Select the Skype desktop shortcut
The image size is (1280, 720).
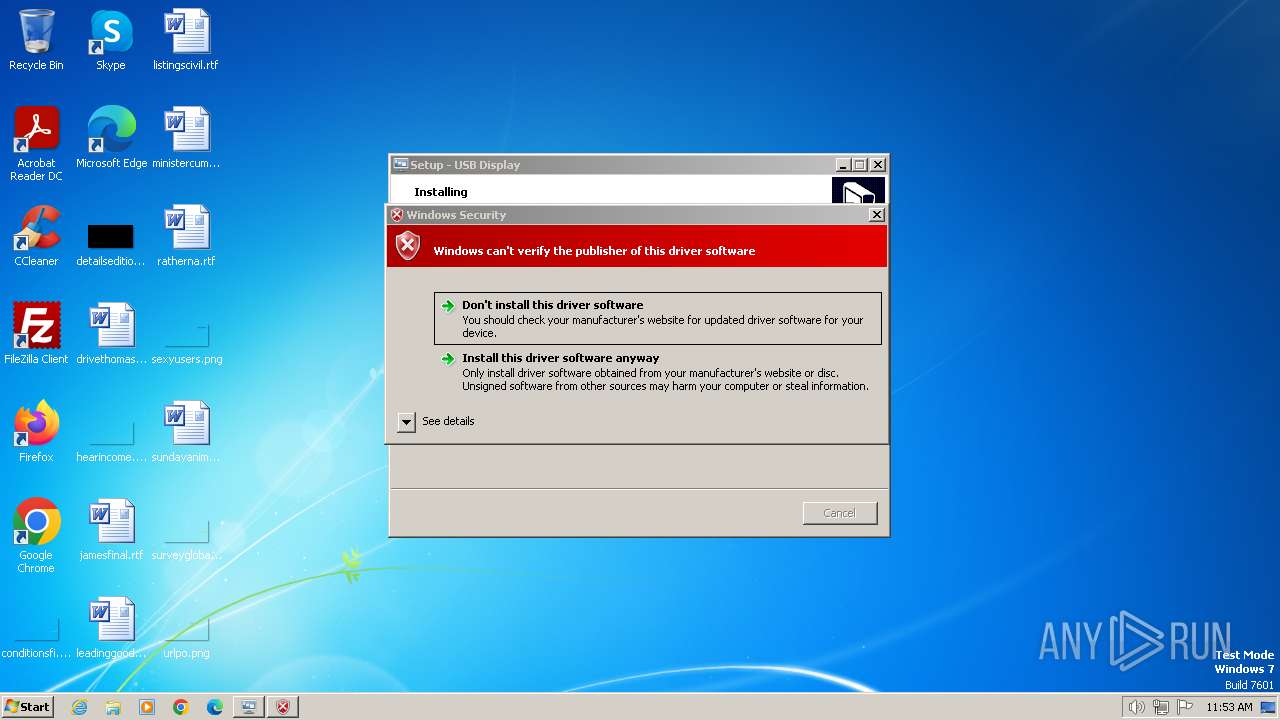pos(111,40)
